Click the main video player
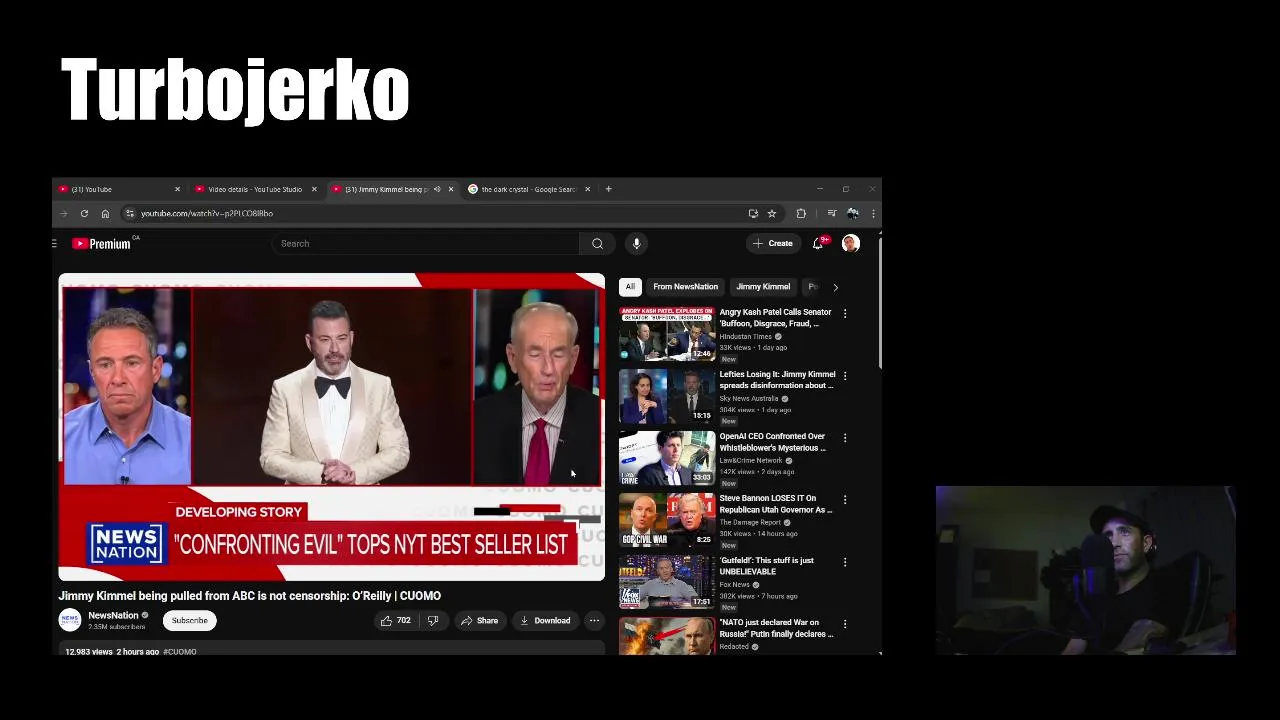The height and width of the screenshot is (720, 1280). (x=332, y=427)
